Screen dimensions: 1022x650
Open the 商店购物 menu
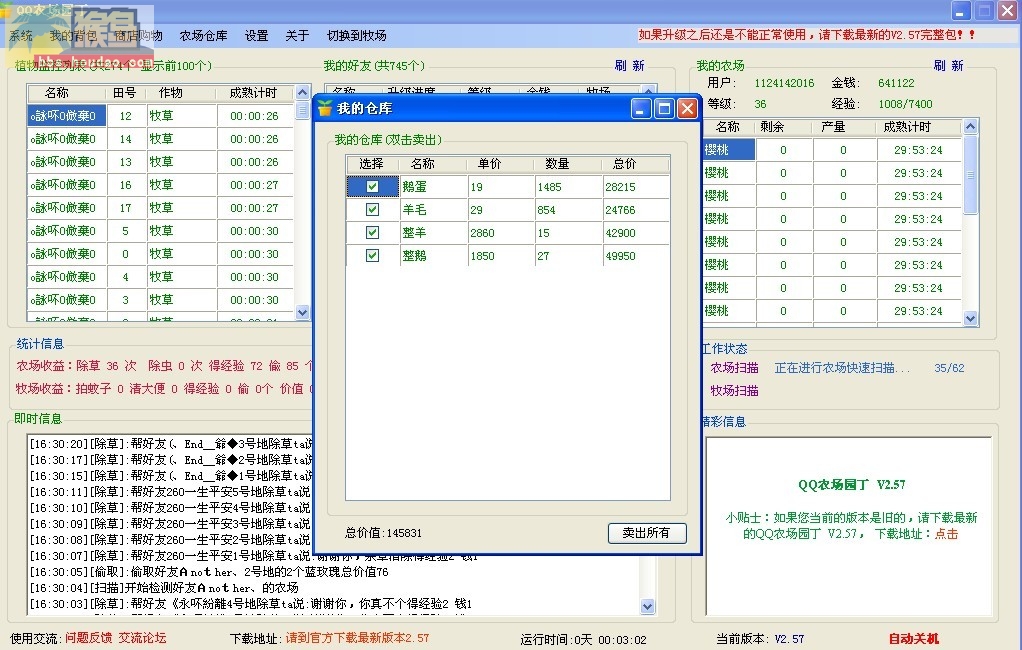(x=138, y=36)
